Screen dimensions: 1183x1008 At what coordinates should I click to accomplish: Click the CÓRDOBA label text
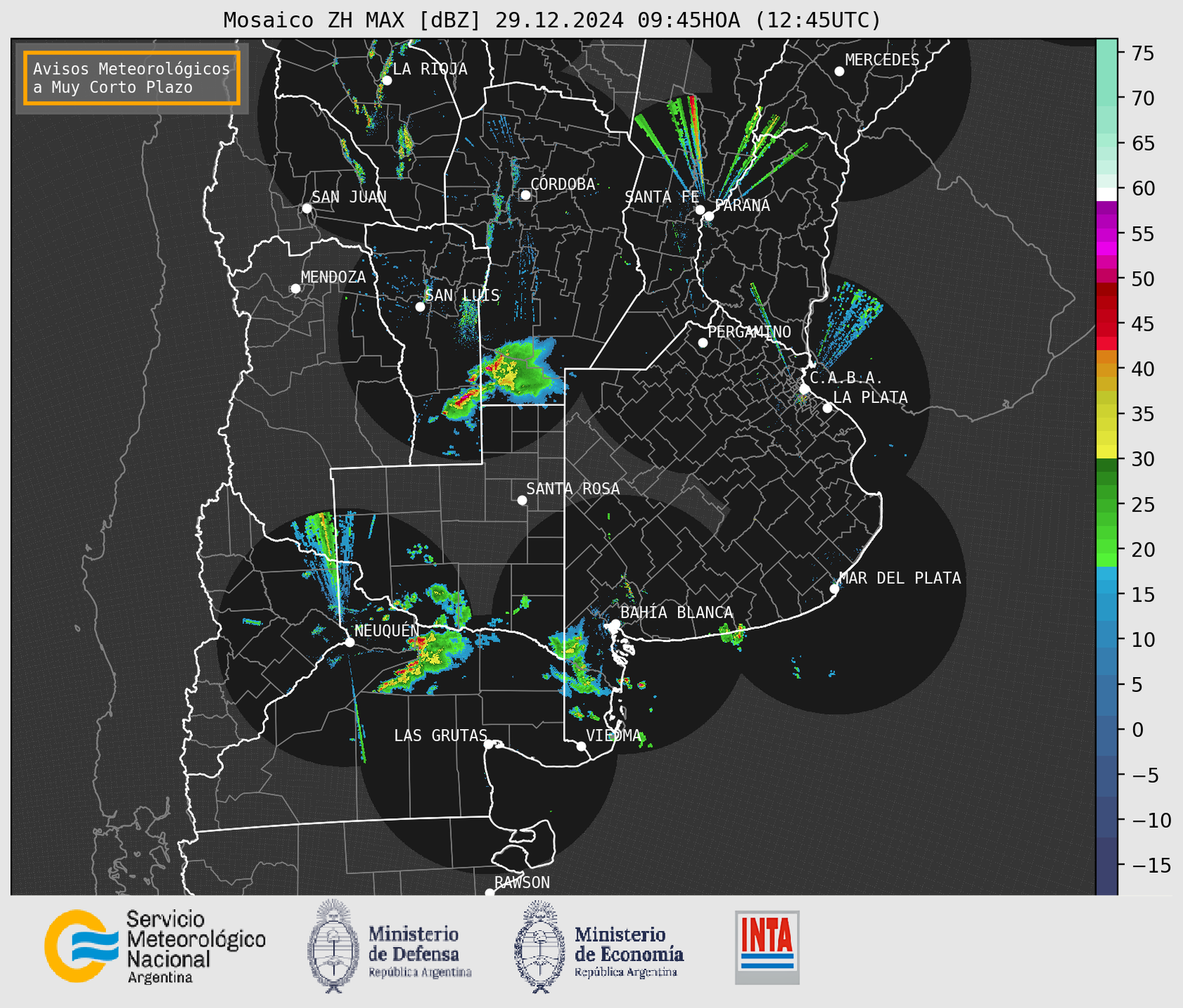(x=562, y=184)
